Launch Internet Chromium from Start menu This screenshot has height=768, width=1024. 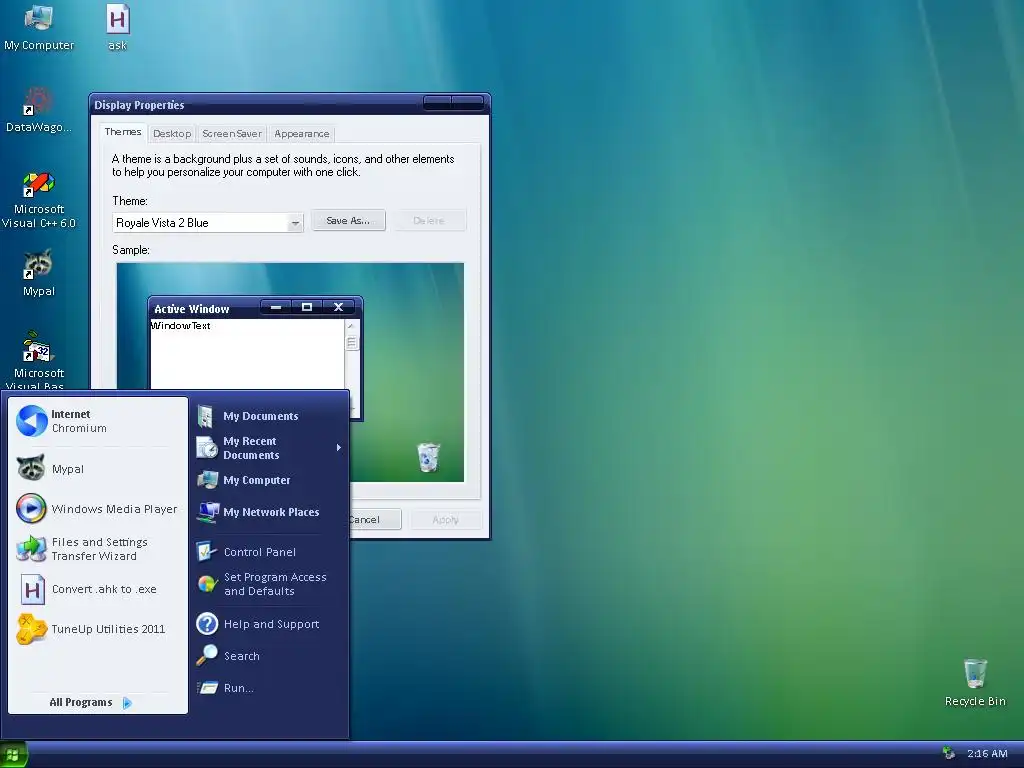pyautogui.click(x=97, y=421)
